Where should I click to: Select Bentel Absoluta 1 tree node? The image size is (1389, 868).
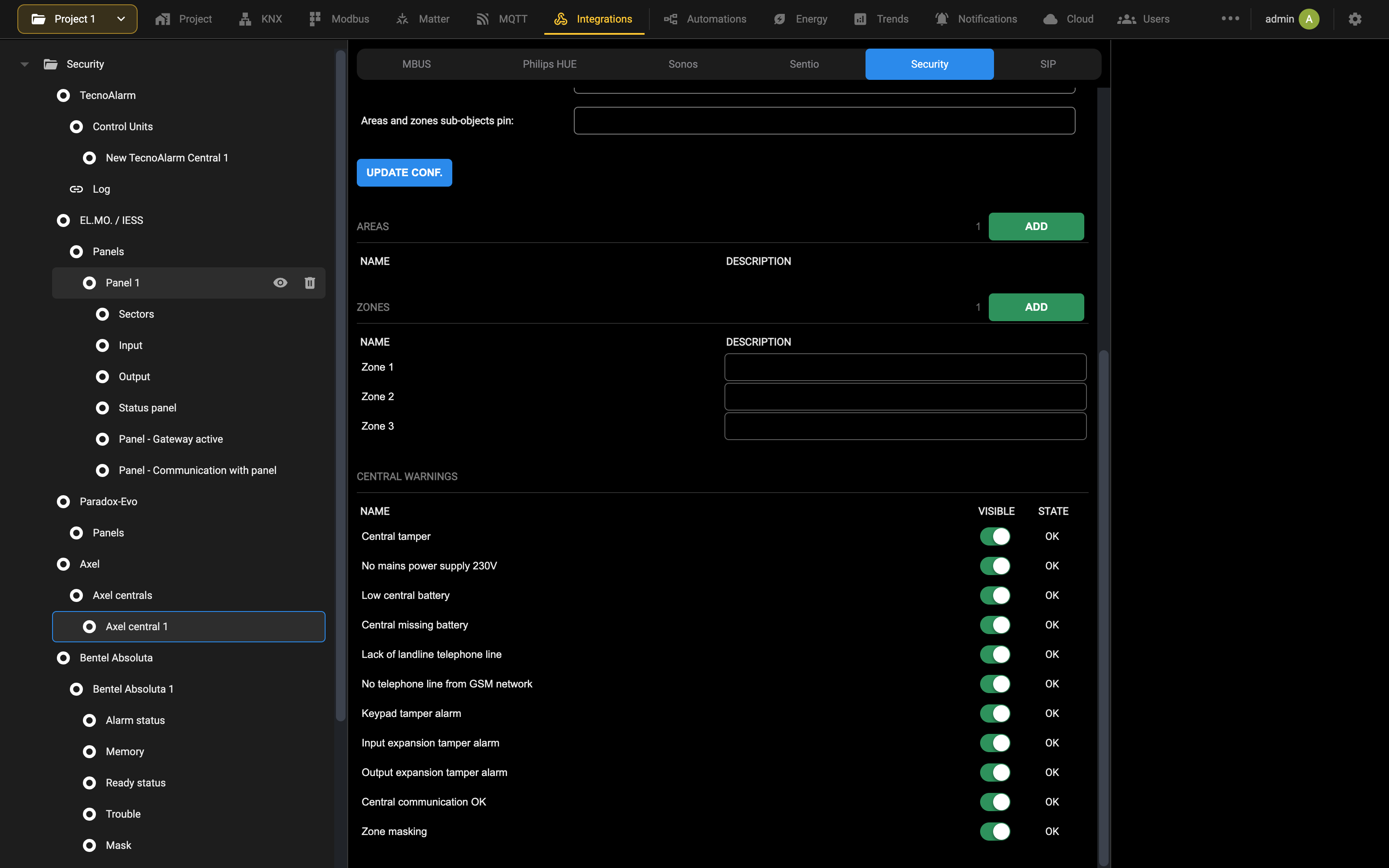[133, 689]
